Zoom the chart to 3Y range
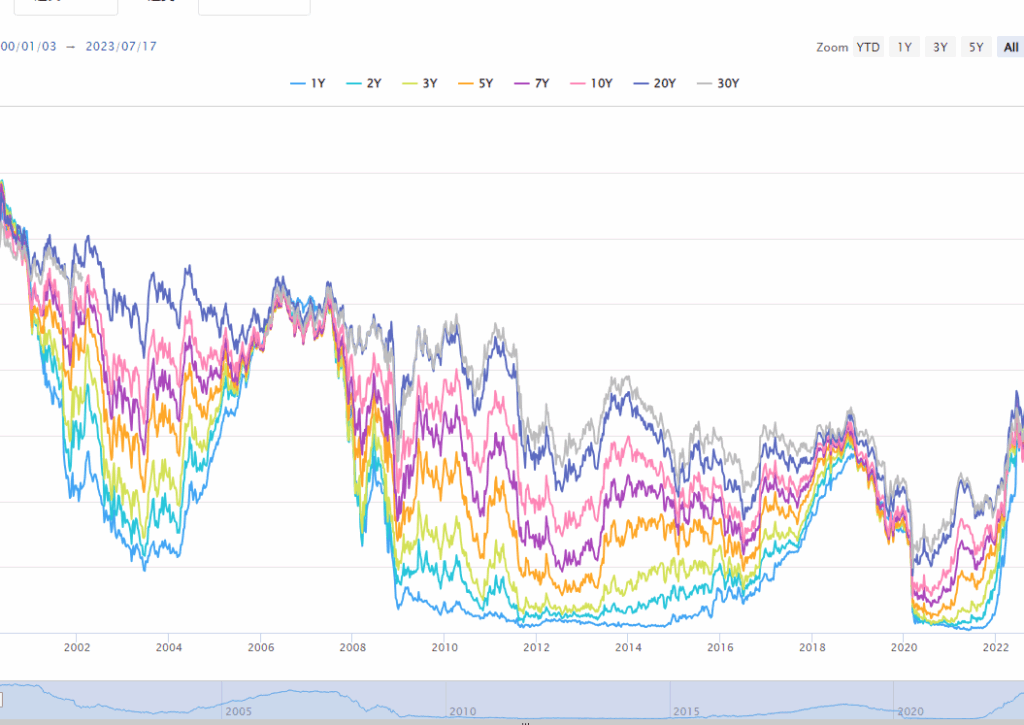 click(940, 47)
